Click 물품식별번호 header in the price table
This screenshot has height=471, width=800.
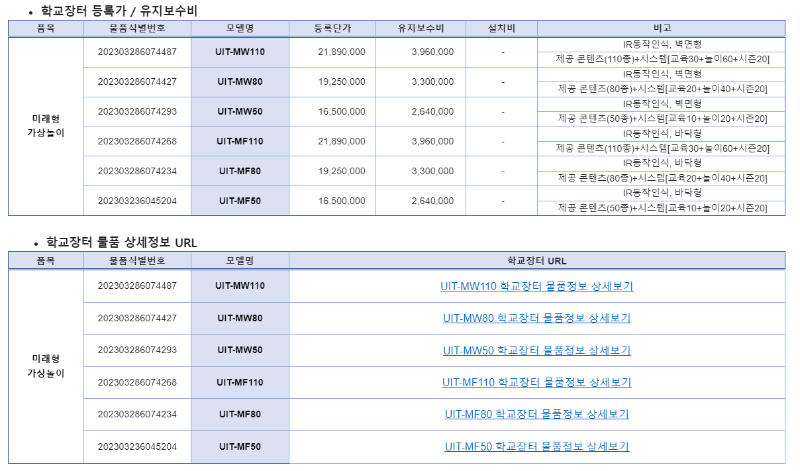137,29
